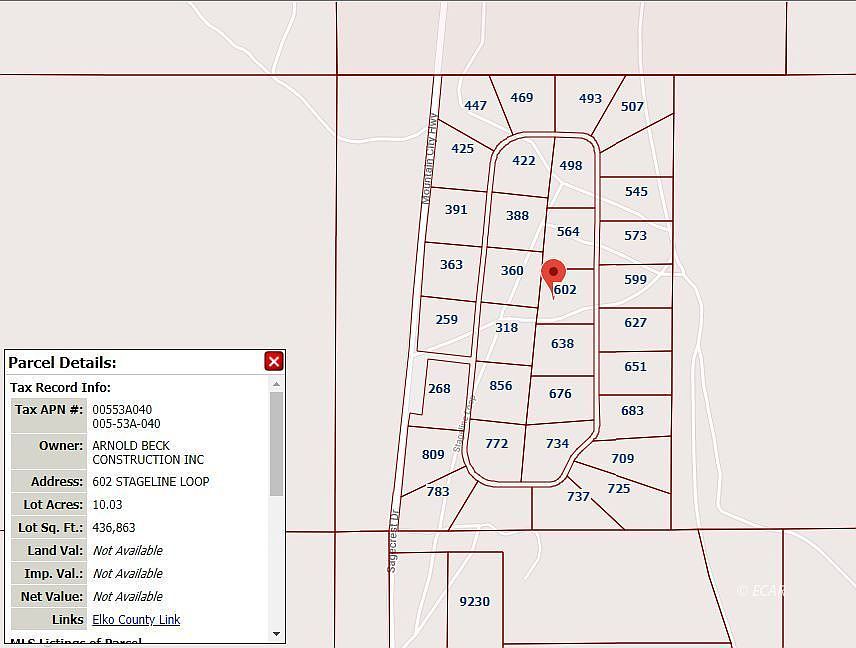
Task: Click the Mountain City Hwy road label
Action: click(x=430, y=158)
